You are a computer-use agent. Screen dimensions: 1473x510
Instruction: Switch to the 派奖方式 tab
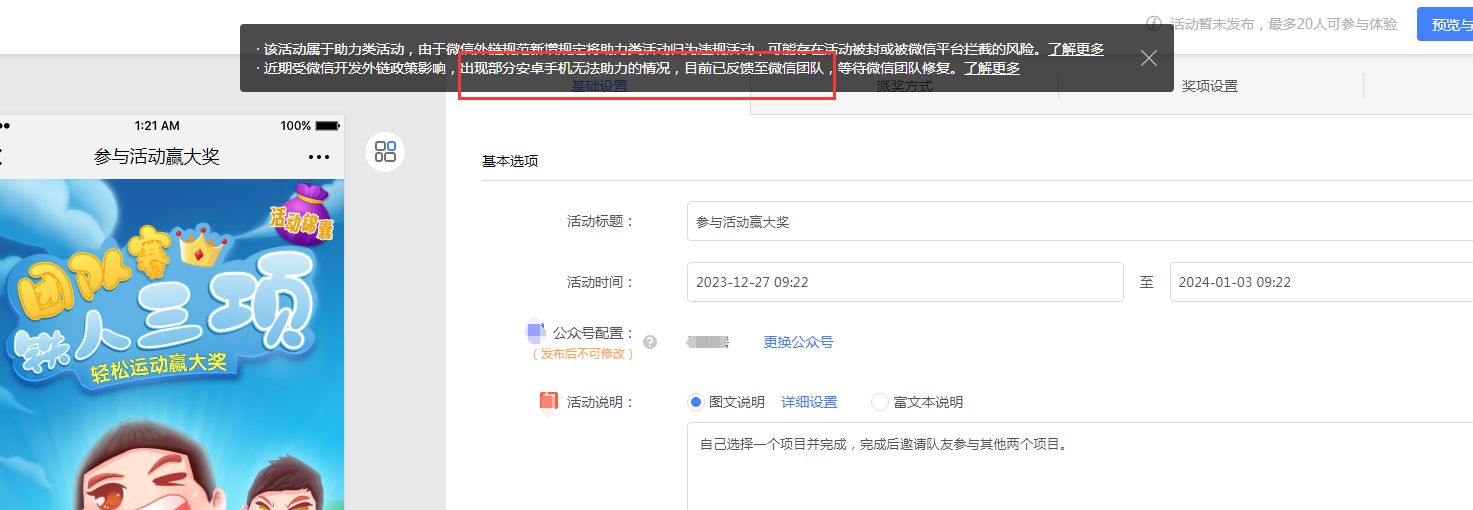click(904, 87)
